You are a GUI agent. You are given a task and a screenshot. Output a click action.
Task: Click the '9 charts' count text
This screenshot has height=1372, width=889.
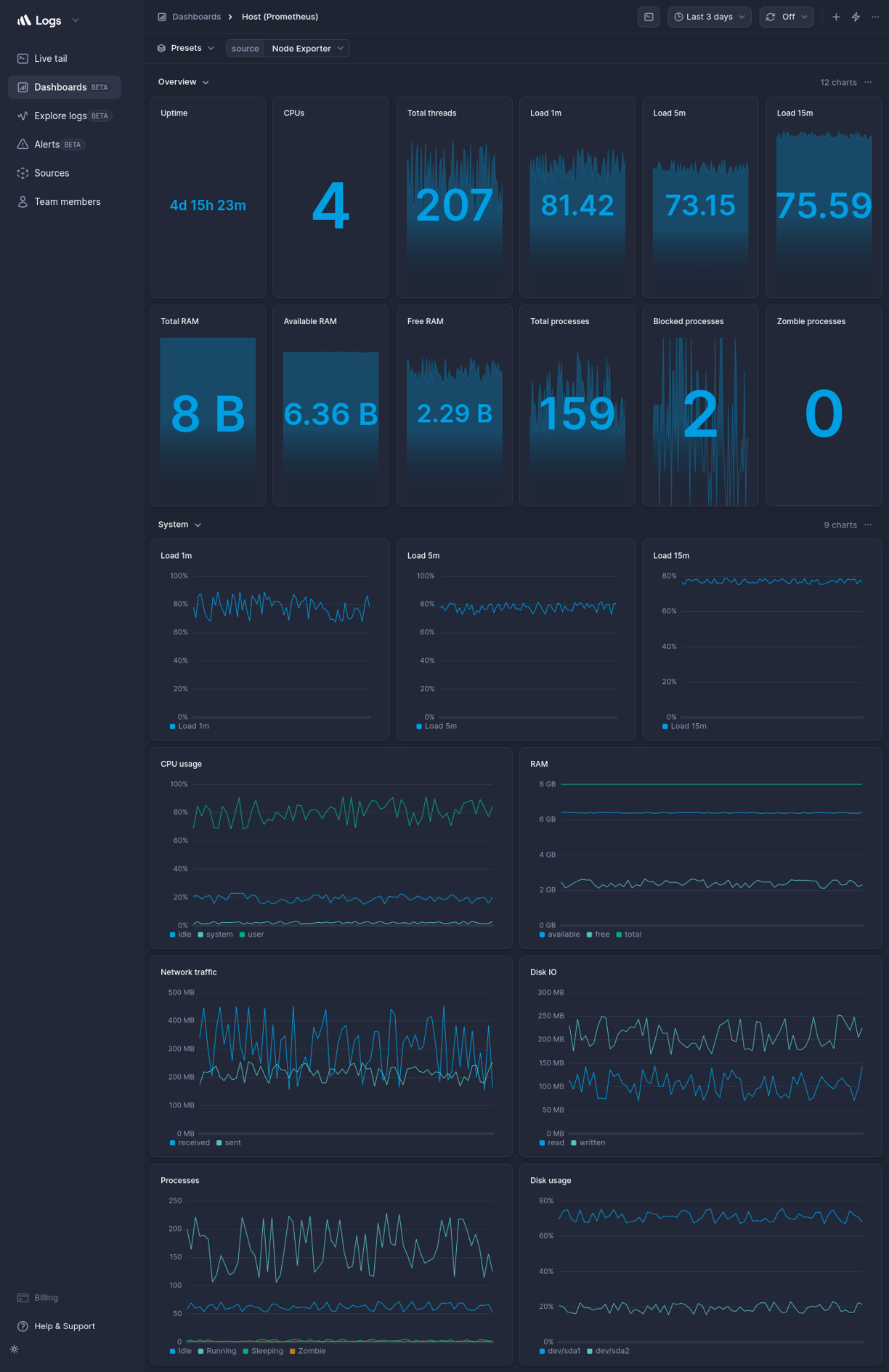point(840,525)
